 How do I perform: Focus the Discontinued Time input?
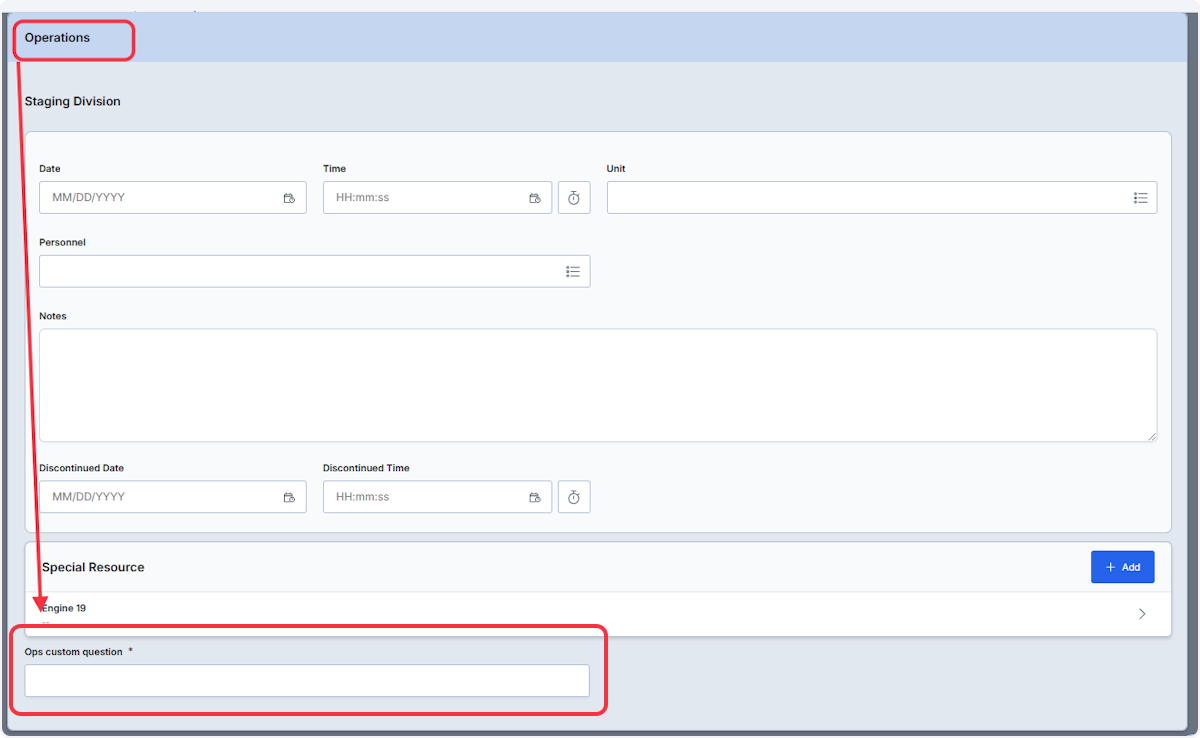pos(437,497)
